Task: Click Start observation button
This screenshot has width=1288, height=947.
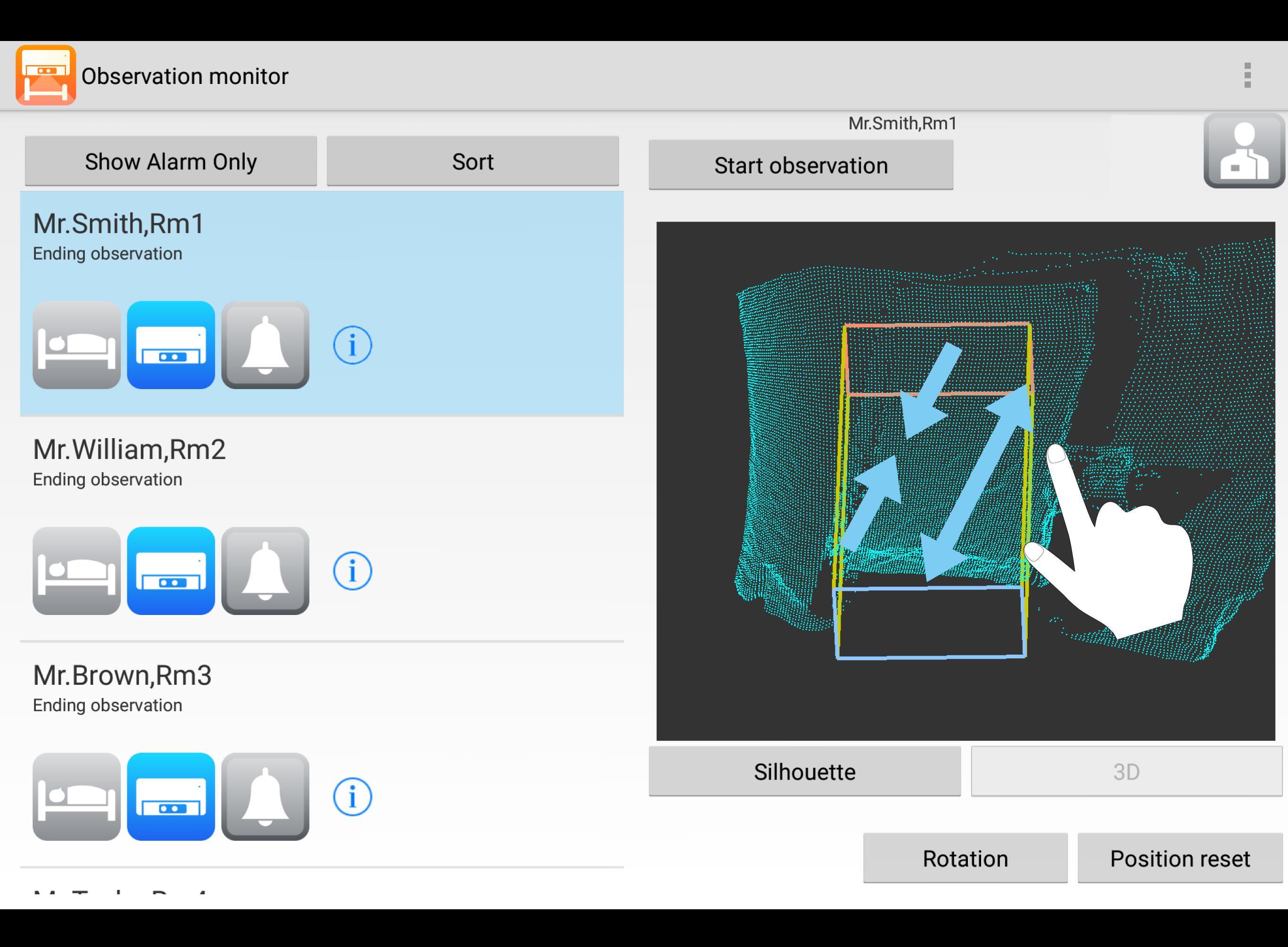Action: (x=801, y=165)
